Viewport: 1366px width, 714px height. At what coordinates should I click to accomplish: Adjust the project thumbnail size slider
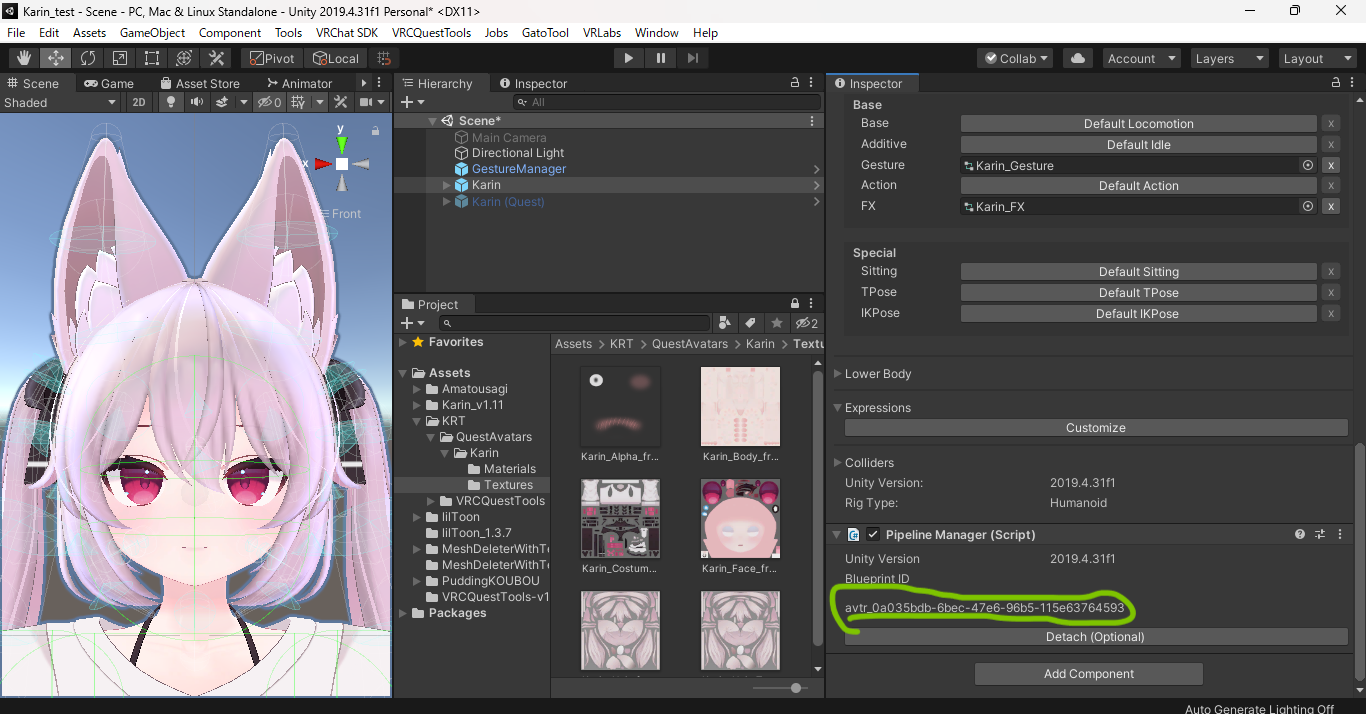point(796,688)
